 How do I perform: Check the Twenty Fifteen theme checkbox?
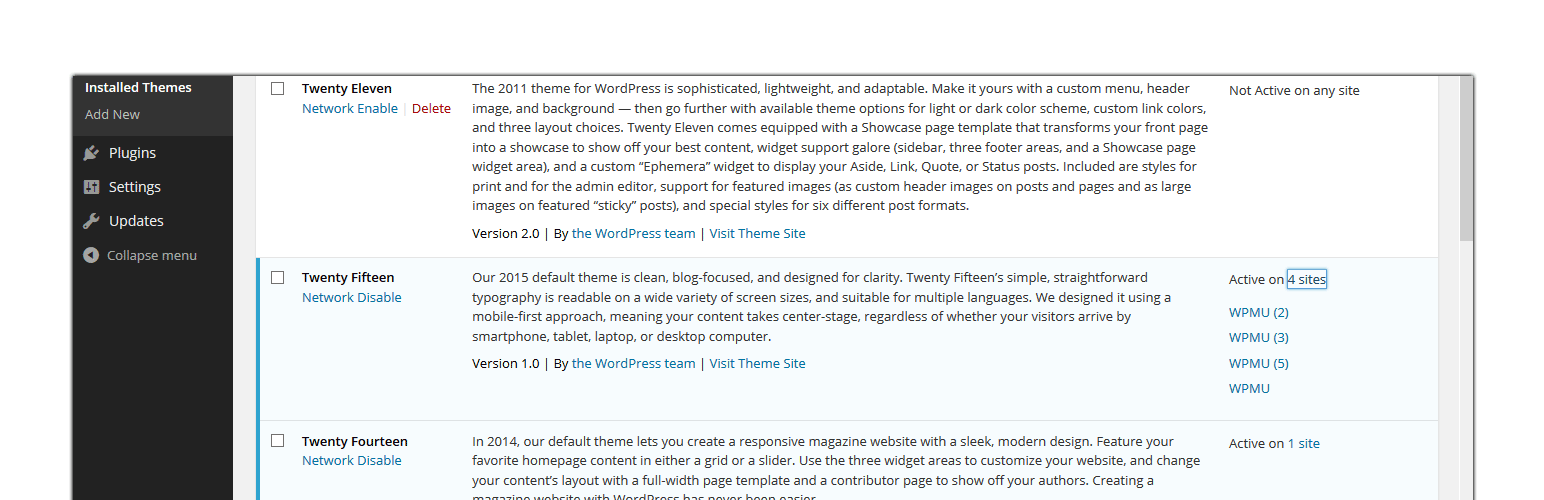278,277
